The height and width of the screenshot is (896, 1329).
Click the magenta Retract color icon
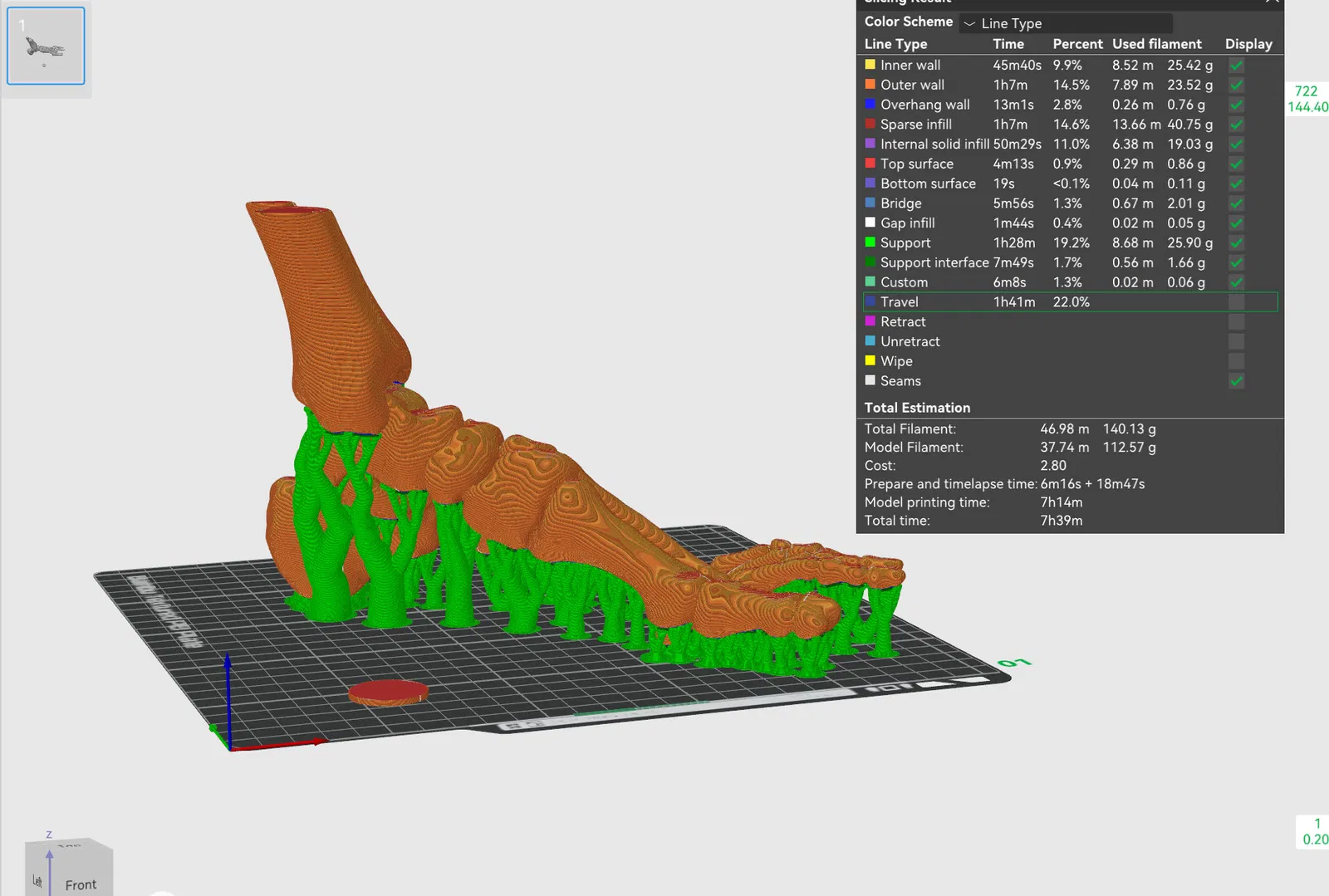point(870,321)
